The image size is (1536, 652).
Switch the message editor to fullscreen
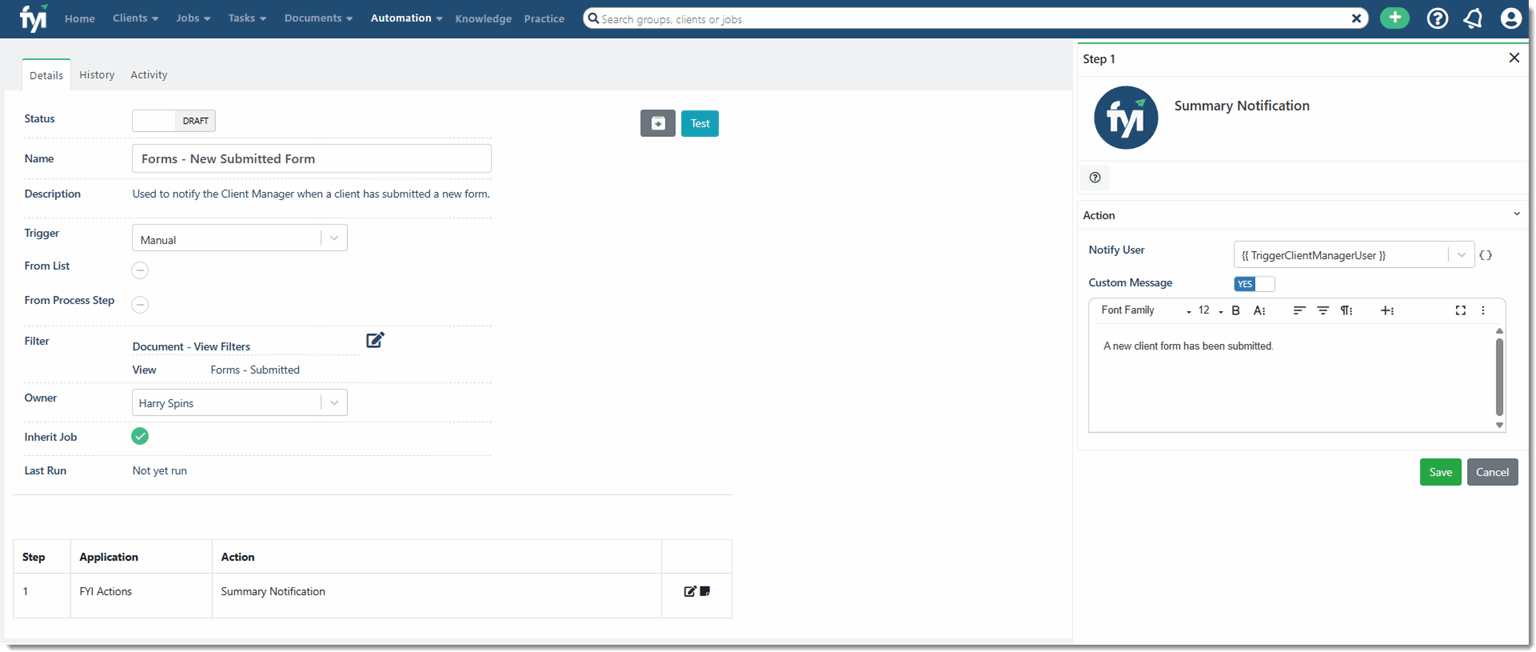pyautogui.click(x=1460, y=311)
